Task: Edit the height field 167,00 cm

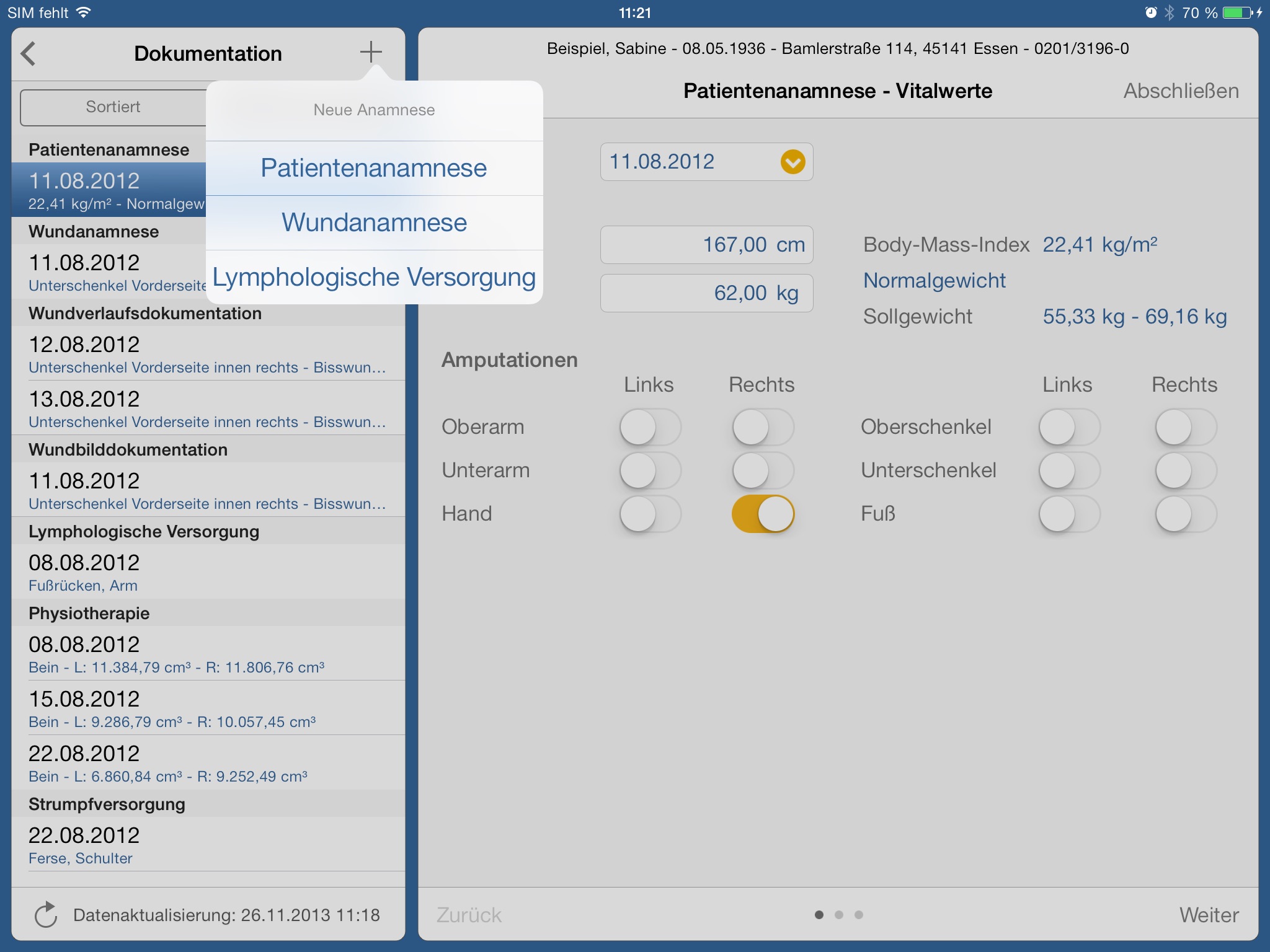Action: [x=706, y=245]
